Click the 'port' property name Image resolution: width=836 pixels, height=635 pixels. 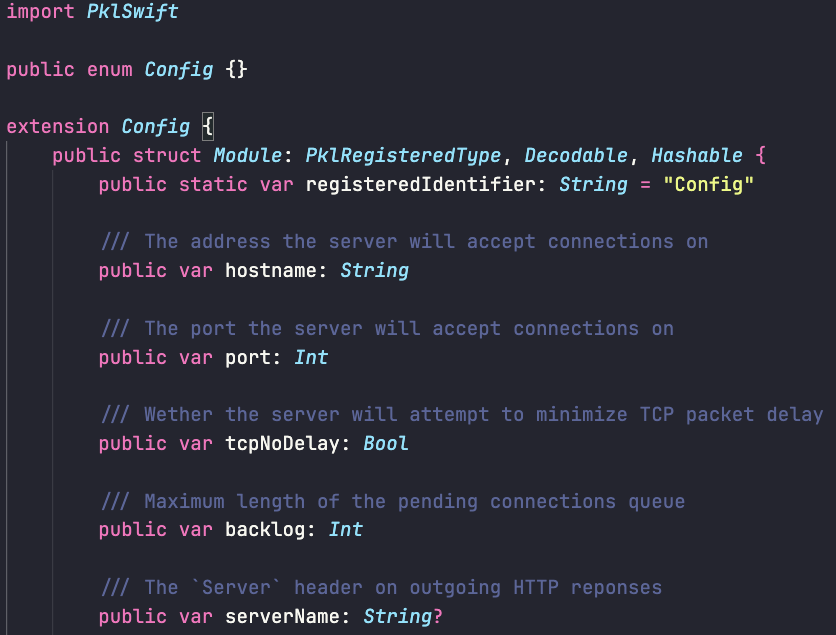click(248, 358)
